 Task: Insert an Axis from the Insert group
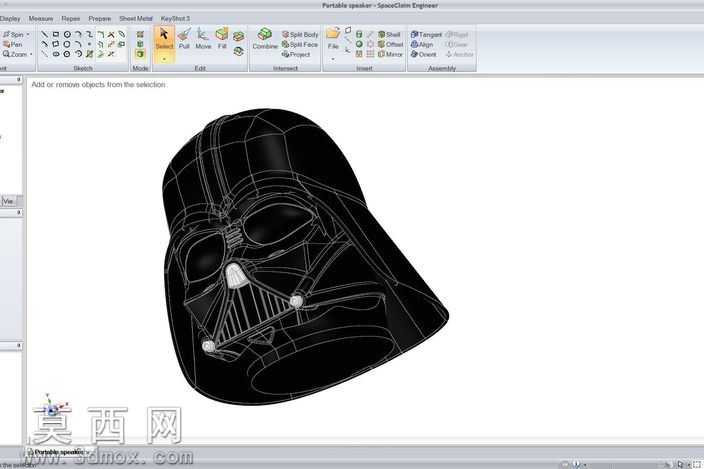(348, 40)
